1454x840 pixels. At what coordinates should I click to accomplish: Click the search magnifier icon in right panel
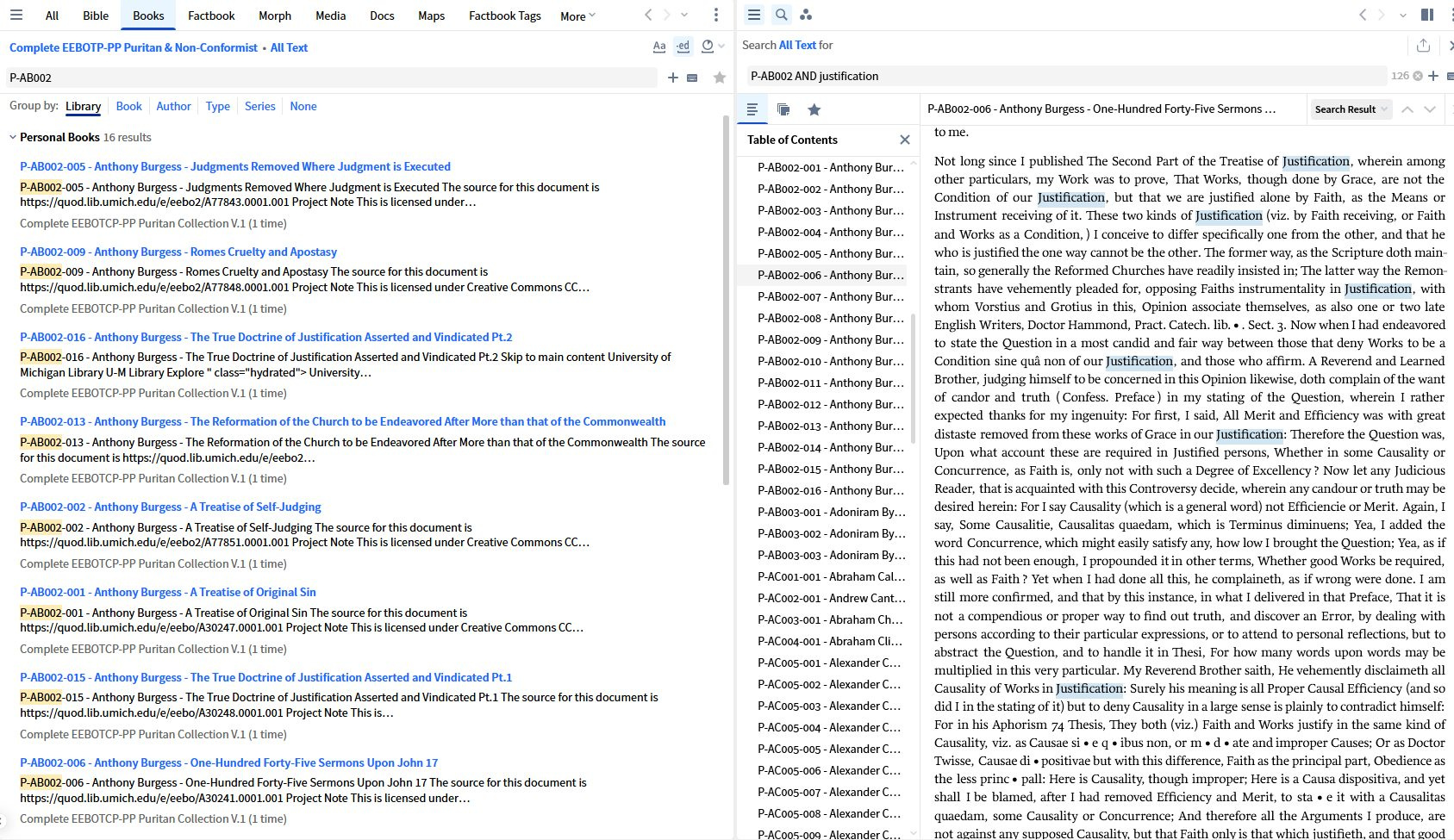781,15
